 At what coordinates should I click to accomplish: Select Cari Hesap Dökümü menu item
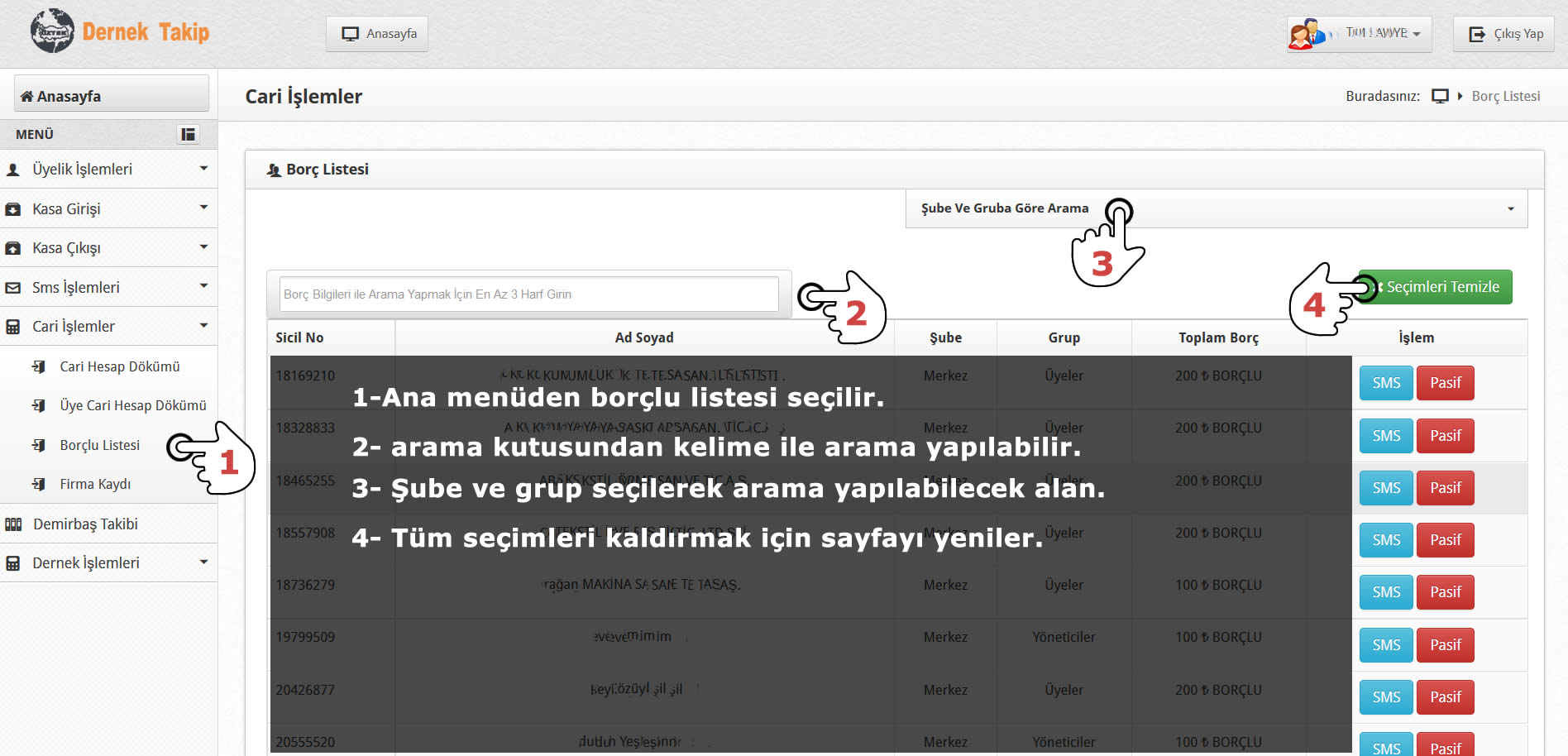119,366
